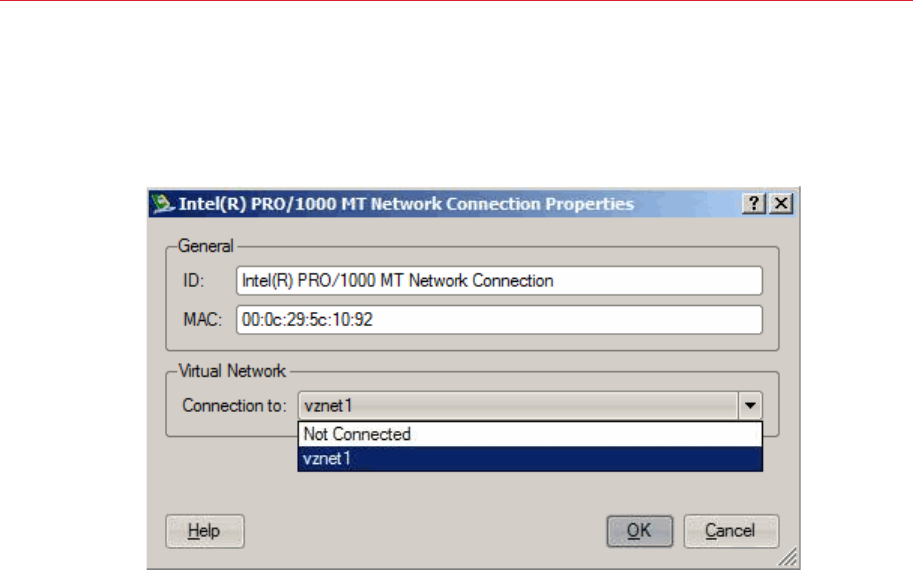Click blank space between Help and OK buttons
913x570 pixels.
425,531
